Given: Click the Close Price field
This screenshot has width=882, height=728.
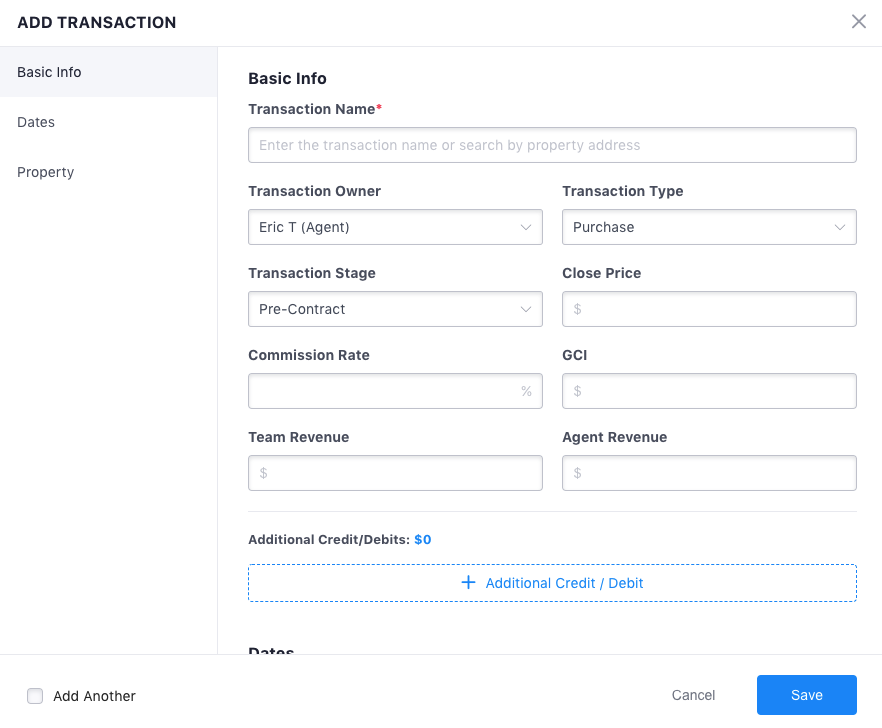Looking at the screenshot, I should point(709,309).
